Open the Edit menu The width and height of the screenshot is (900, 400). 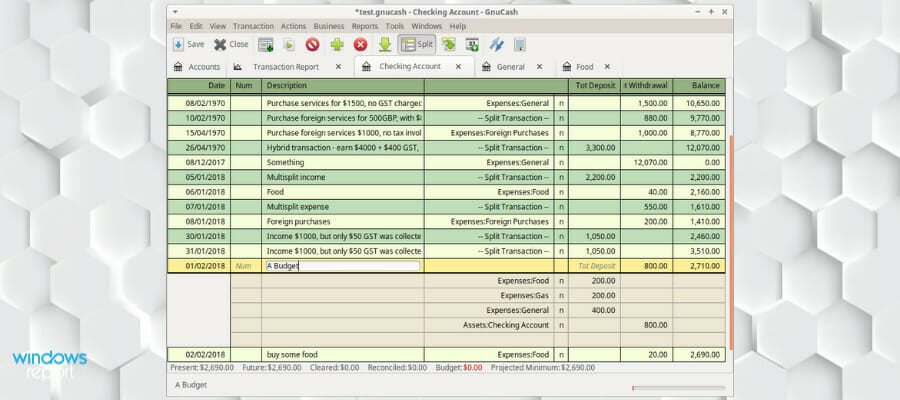pos(196,26)
